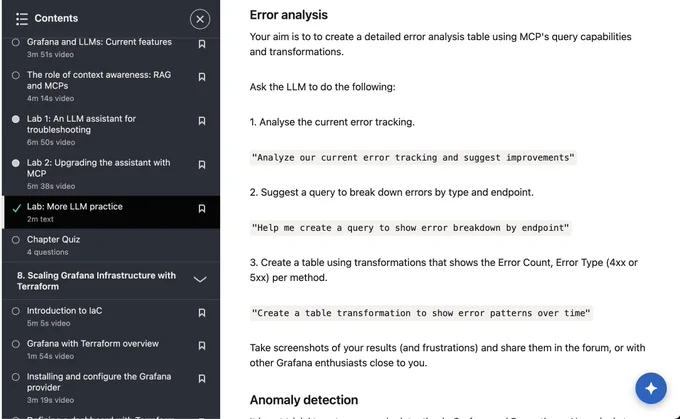Click the Contents list icon
This screenshot has width=680, height=419.
pyautogui.click(x=22, y=19)
